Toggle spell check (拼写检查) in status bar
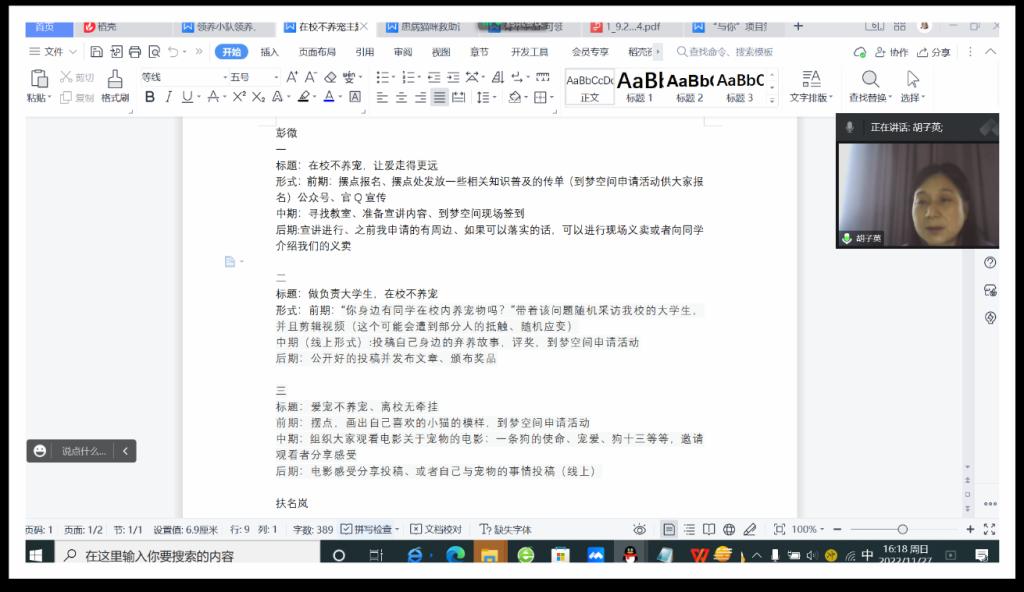The image size is (1024, 592). 370,529
